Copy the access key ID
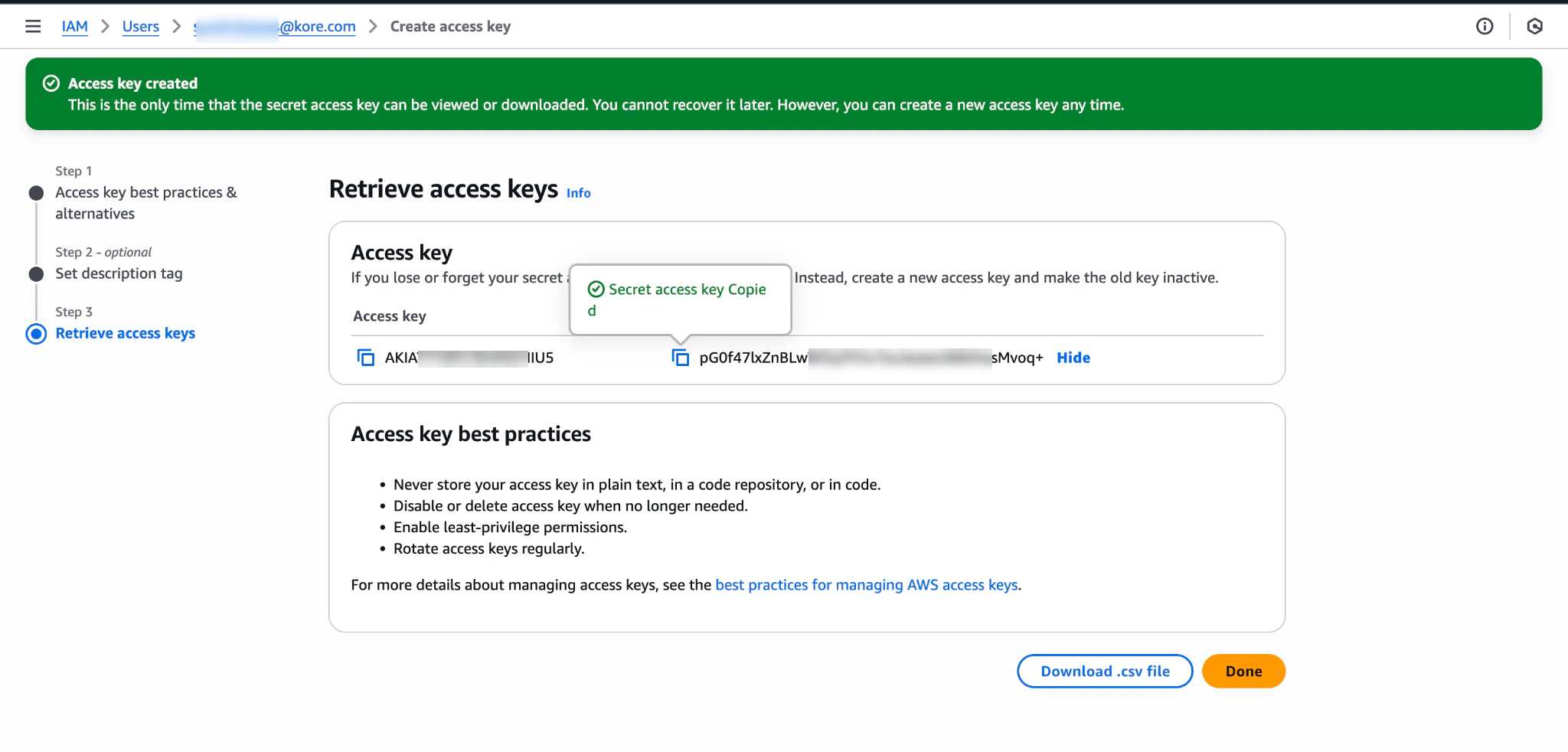 tap(366, 358)
